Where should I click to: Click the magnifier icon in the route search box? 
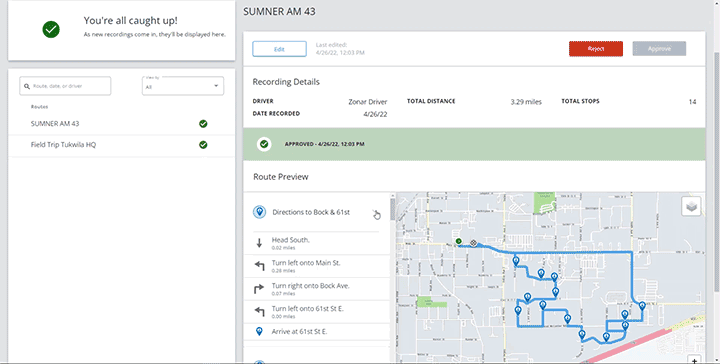(27, 86)
